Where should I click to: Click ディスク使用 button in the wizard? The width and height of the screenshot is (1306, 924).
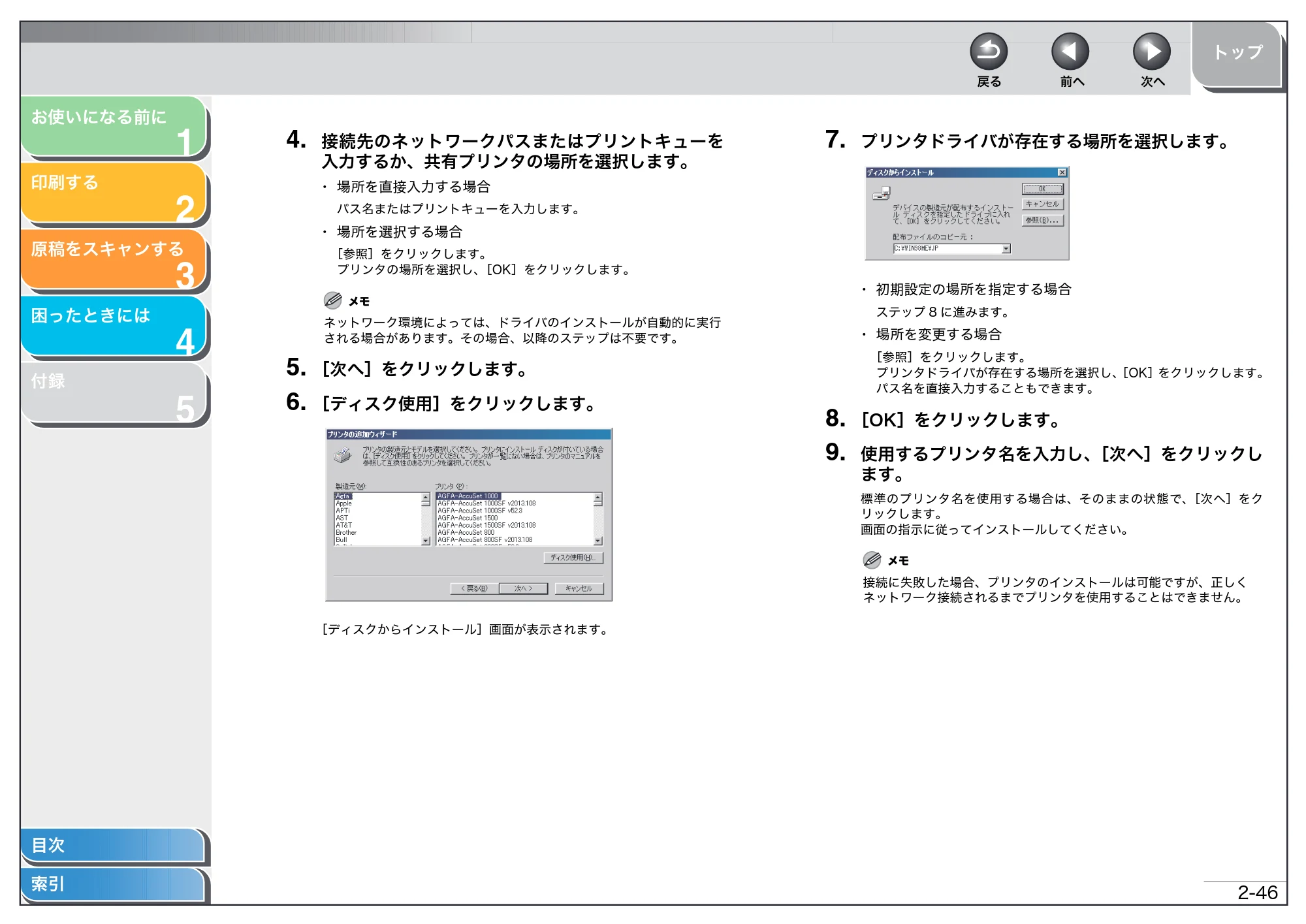(573, 558)
